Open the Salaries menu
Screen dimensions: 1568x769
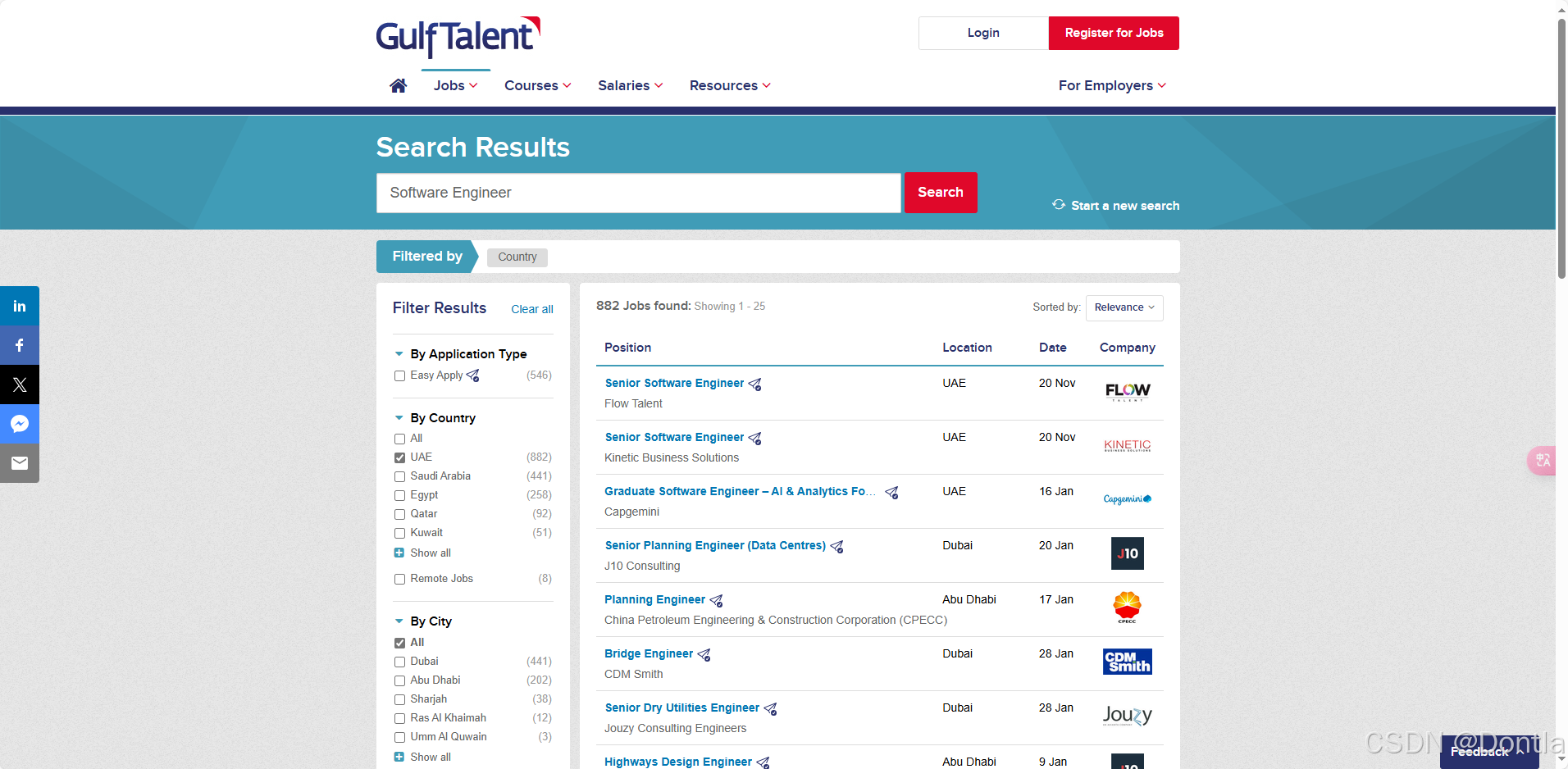pyautogui.click(x=631, y=85)
